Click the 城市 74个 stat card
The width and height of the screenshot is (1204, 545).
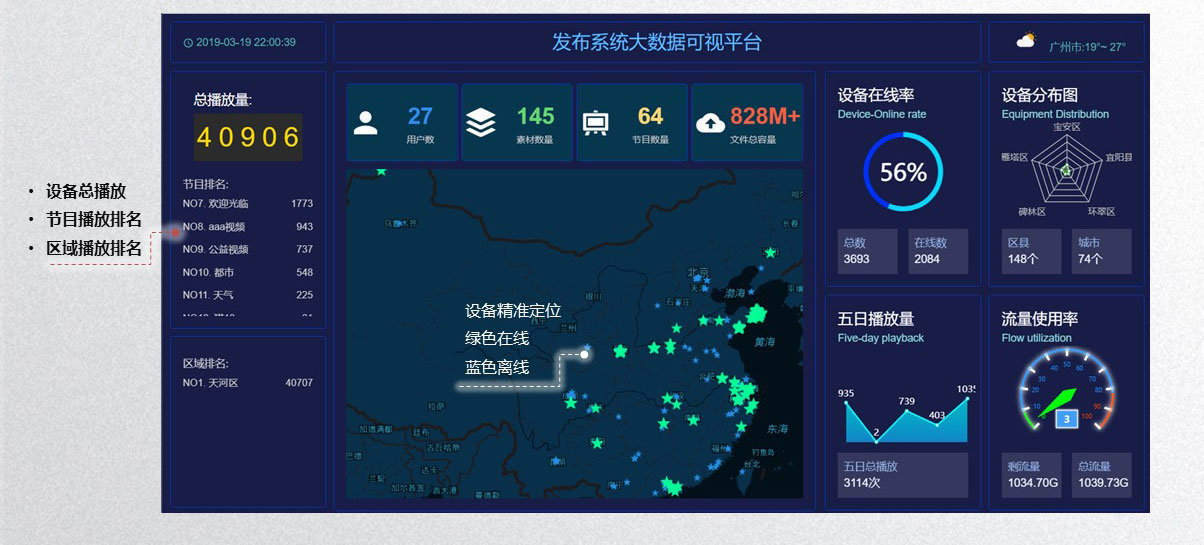(1102, 251)
